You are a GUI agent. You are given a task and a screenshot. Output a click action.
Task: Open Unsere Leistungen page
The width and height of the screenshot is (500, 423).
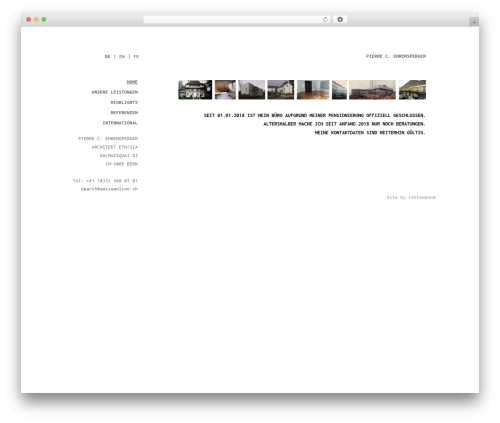(x=115, y=92)
